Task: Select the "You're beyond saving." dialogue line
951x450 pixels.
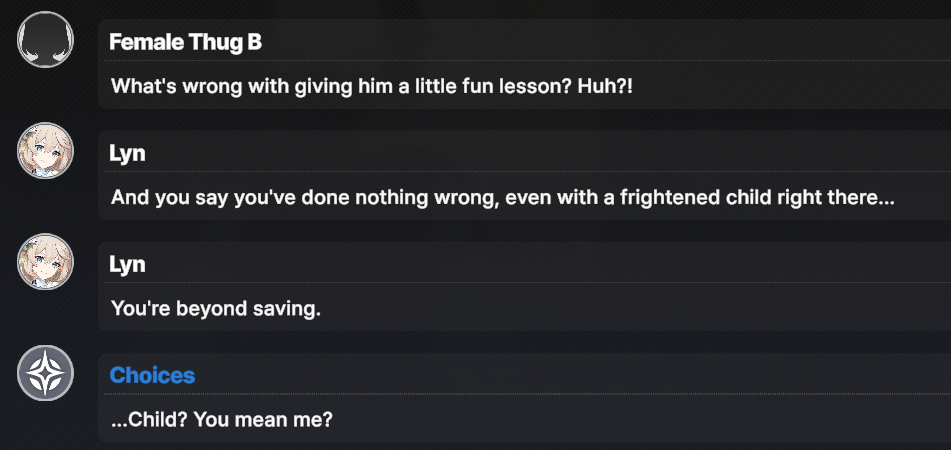Action: point(215,308)
